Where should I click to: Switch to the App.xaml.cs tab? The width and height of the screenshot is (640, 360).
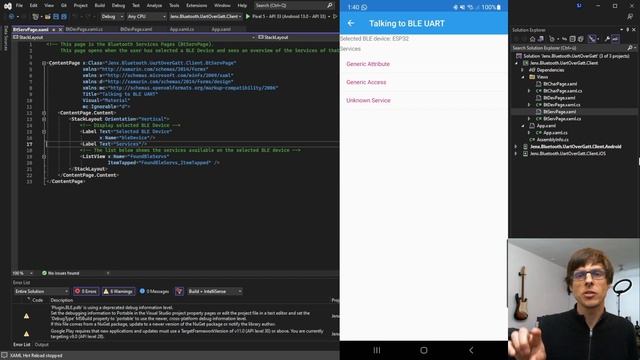(x=182, y=29)
